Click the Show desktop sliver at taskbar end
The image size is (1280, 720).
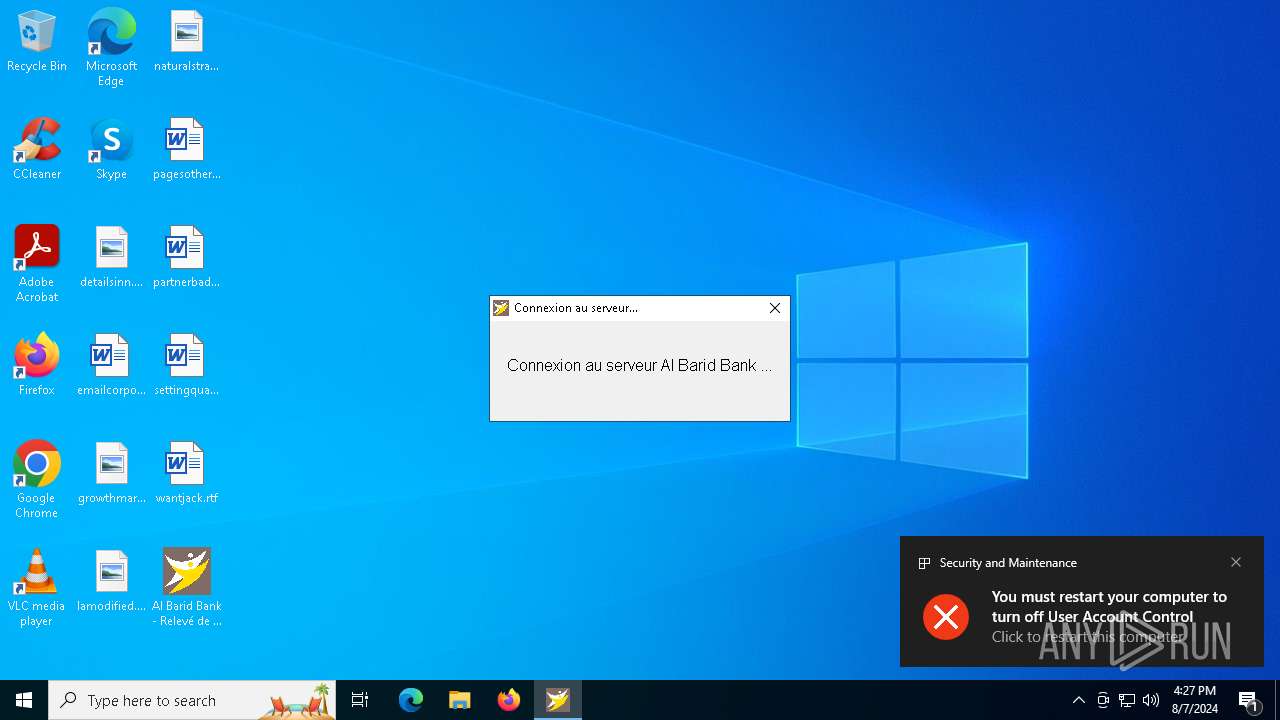tap(1277, 700)
